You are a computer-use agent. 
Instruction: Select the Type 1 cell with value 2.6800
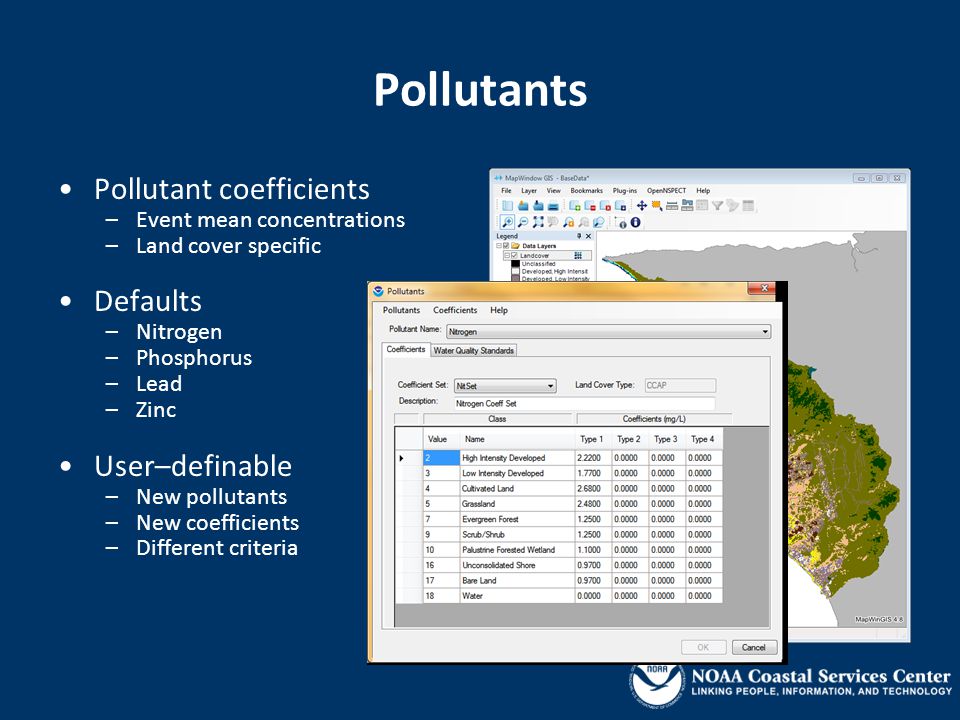(x=593, y=489)
